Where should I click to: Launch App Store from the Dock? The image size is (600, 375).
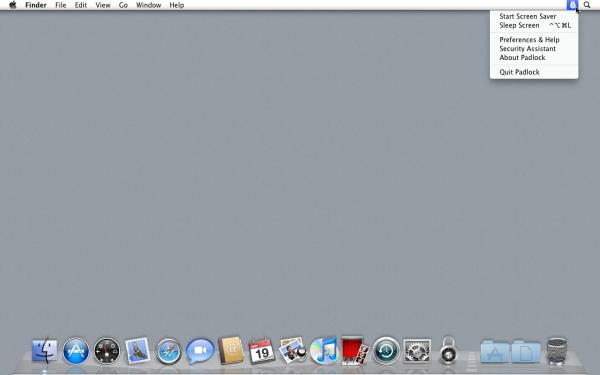pyautogui.click(x=76, y=351)
